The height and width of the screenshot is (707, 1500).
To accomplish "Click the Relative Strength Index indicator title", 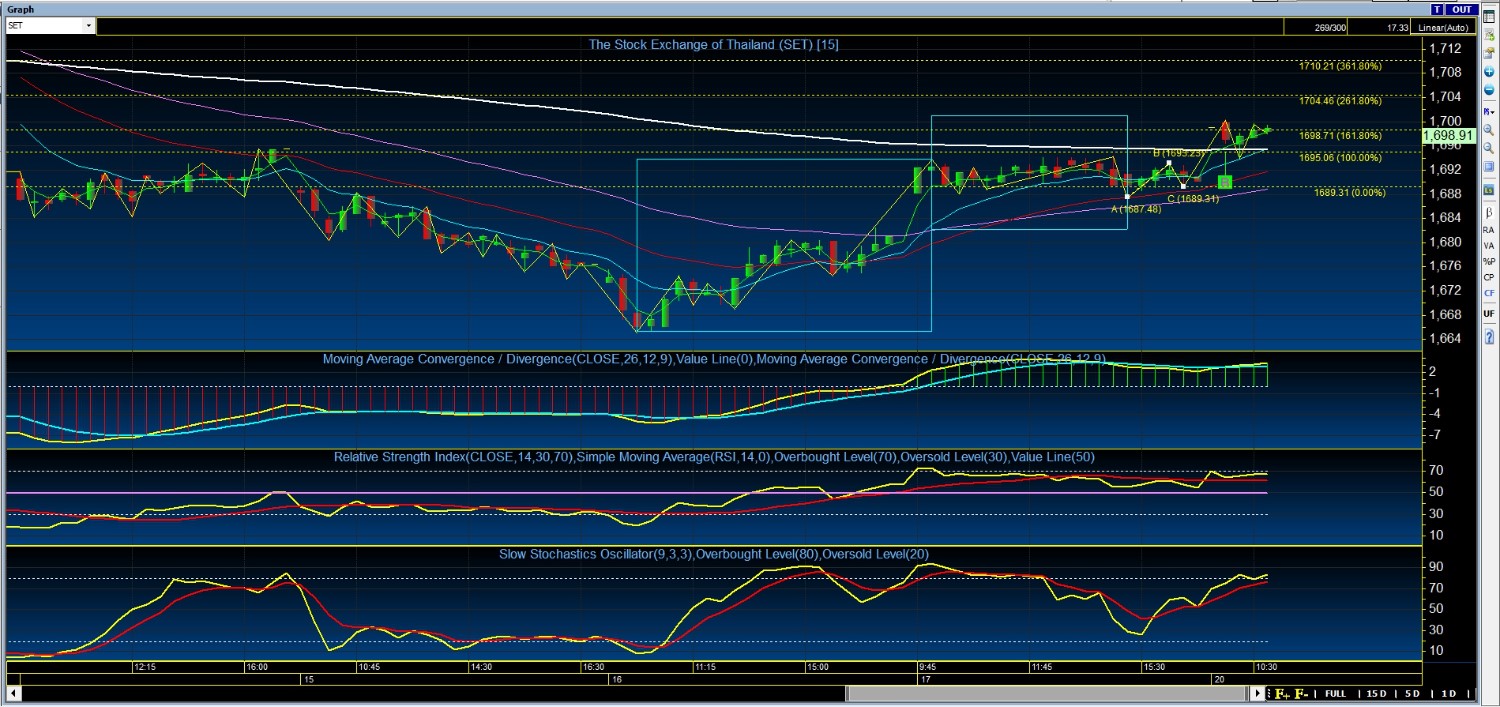I will click(x=714, y=457).
